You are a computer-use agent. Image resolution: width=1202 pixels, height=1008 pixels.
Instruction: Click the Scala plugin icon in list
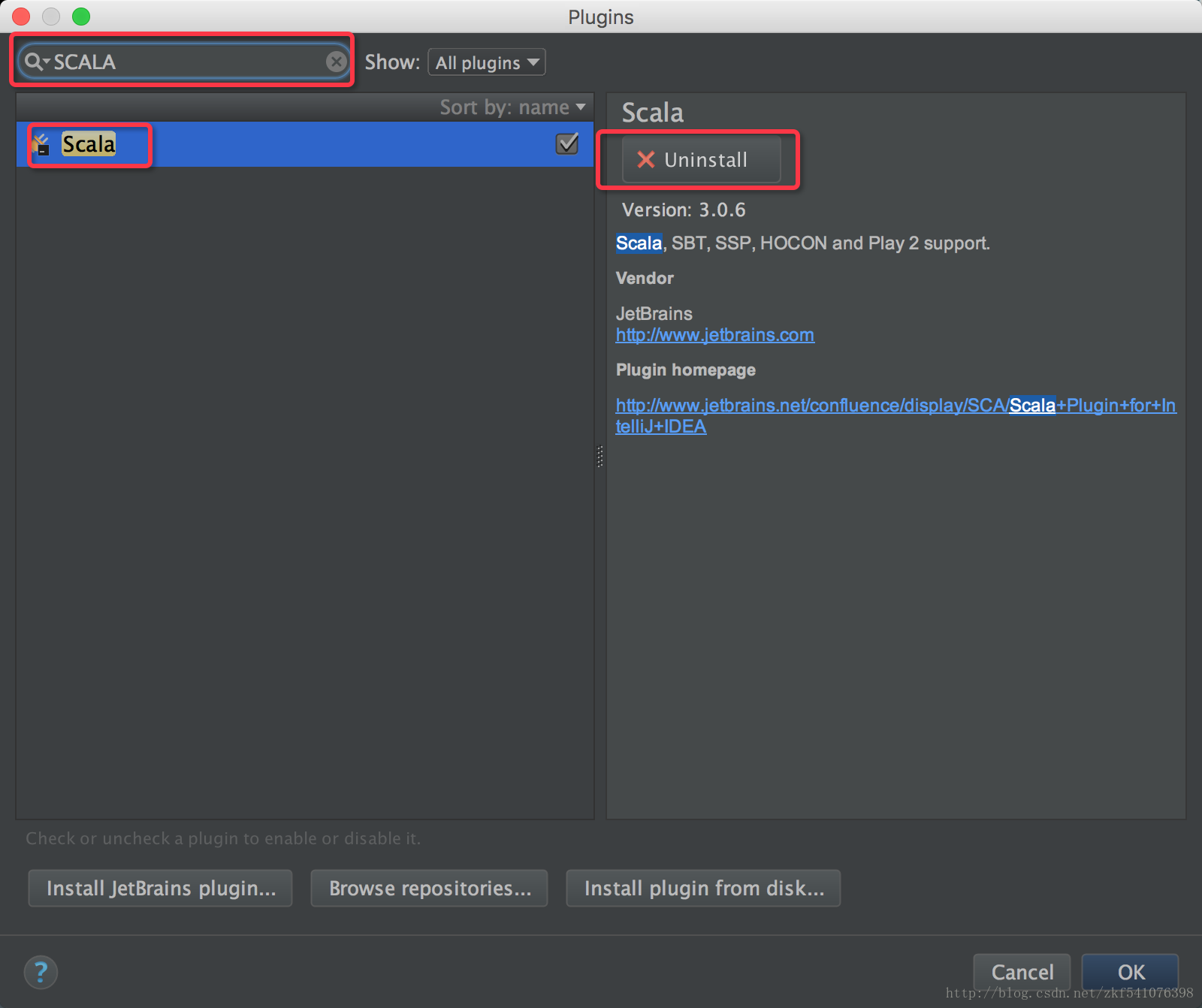[41, 144]
